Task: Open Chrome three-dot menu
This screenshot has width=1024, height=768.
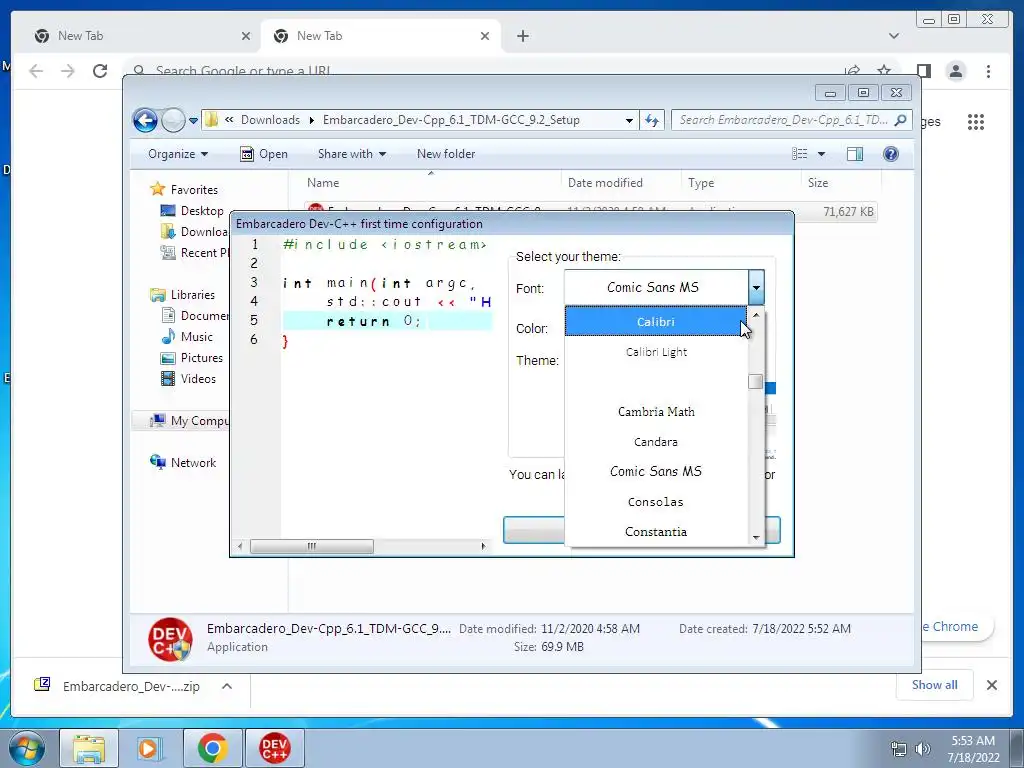Action: point(988,71)
